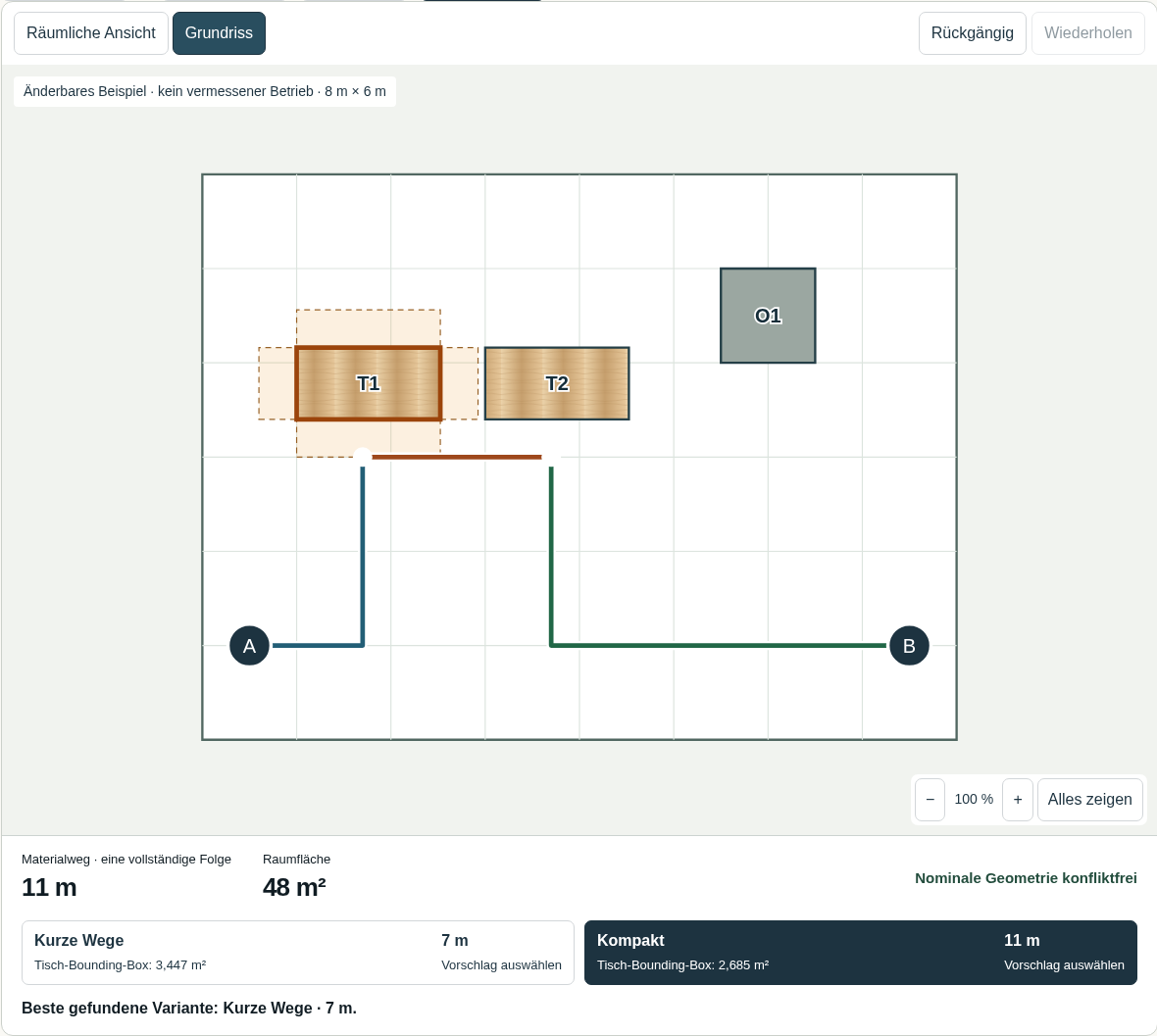
Task: Click the Materialweg value 11 m
Action: [49, 887]
